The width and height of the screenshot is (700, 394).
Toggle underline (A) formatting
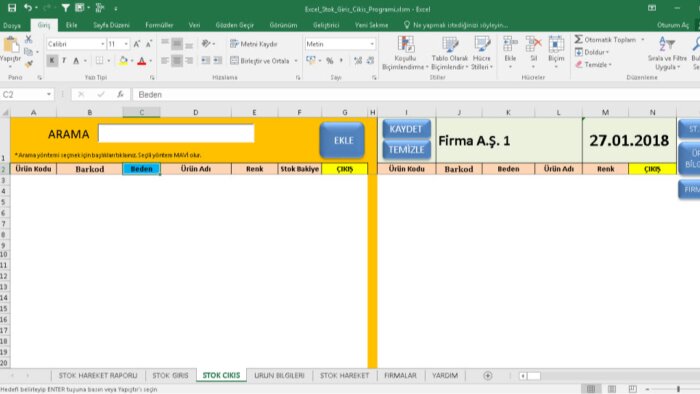(x=76, y=61)
